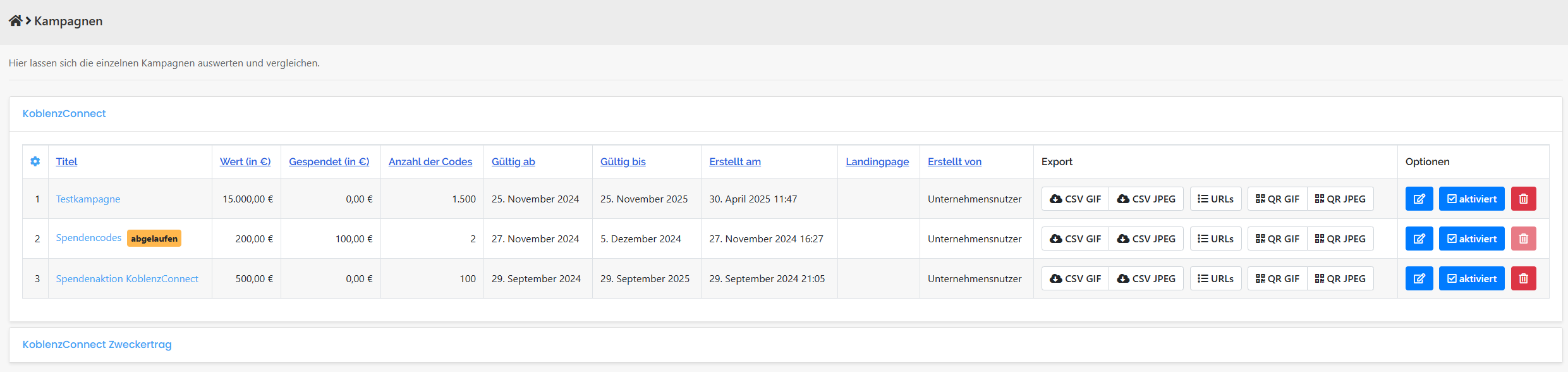The image size is (1568, 372).
Task: Click the faded delete icon for Spendencodes
Action: pyautogui.click(x=1523, y=239)
